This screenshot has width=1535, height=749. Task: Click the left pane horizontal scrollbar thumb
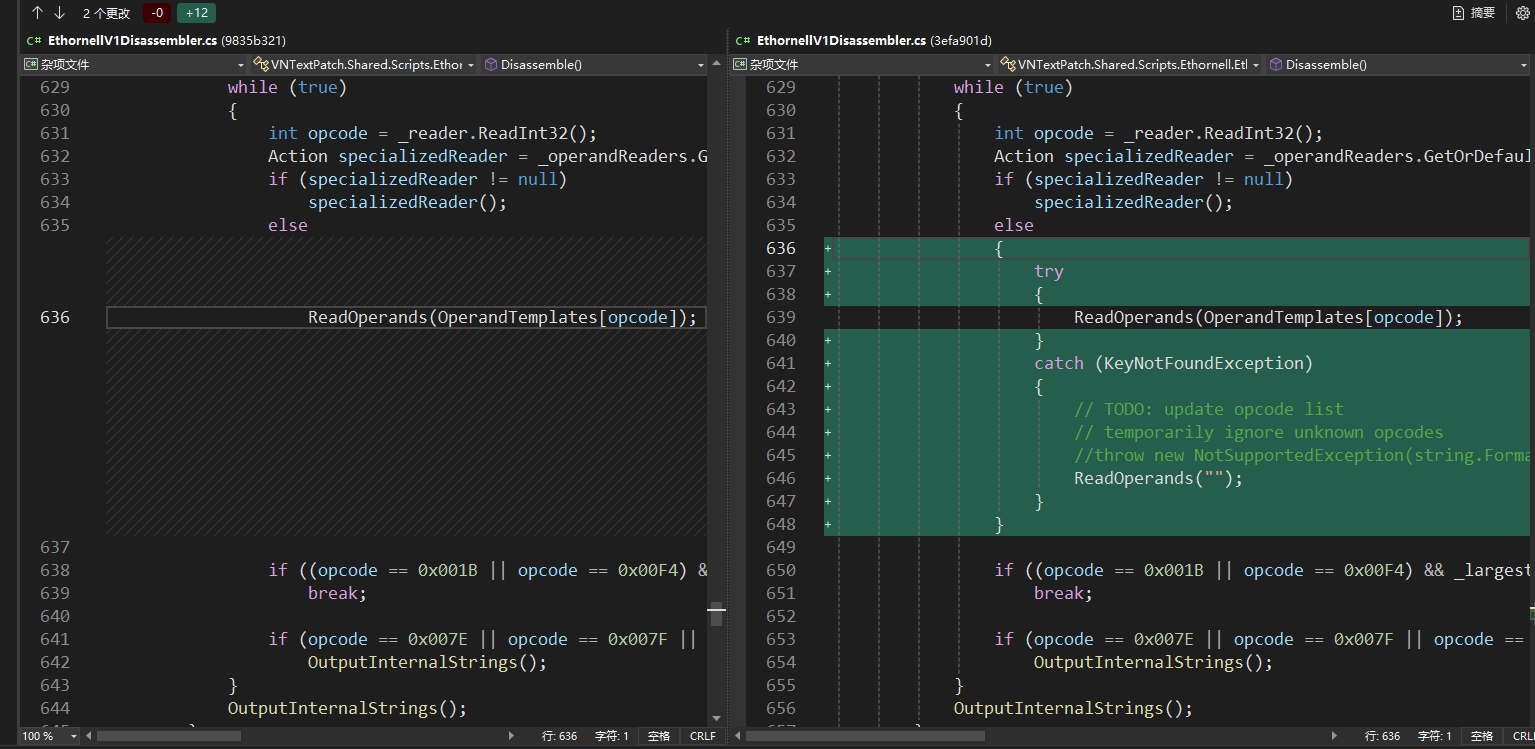[x=168, y=736]
